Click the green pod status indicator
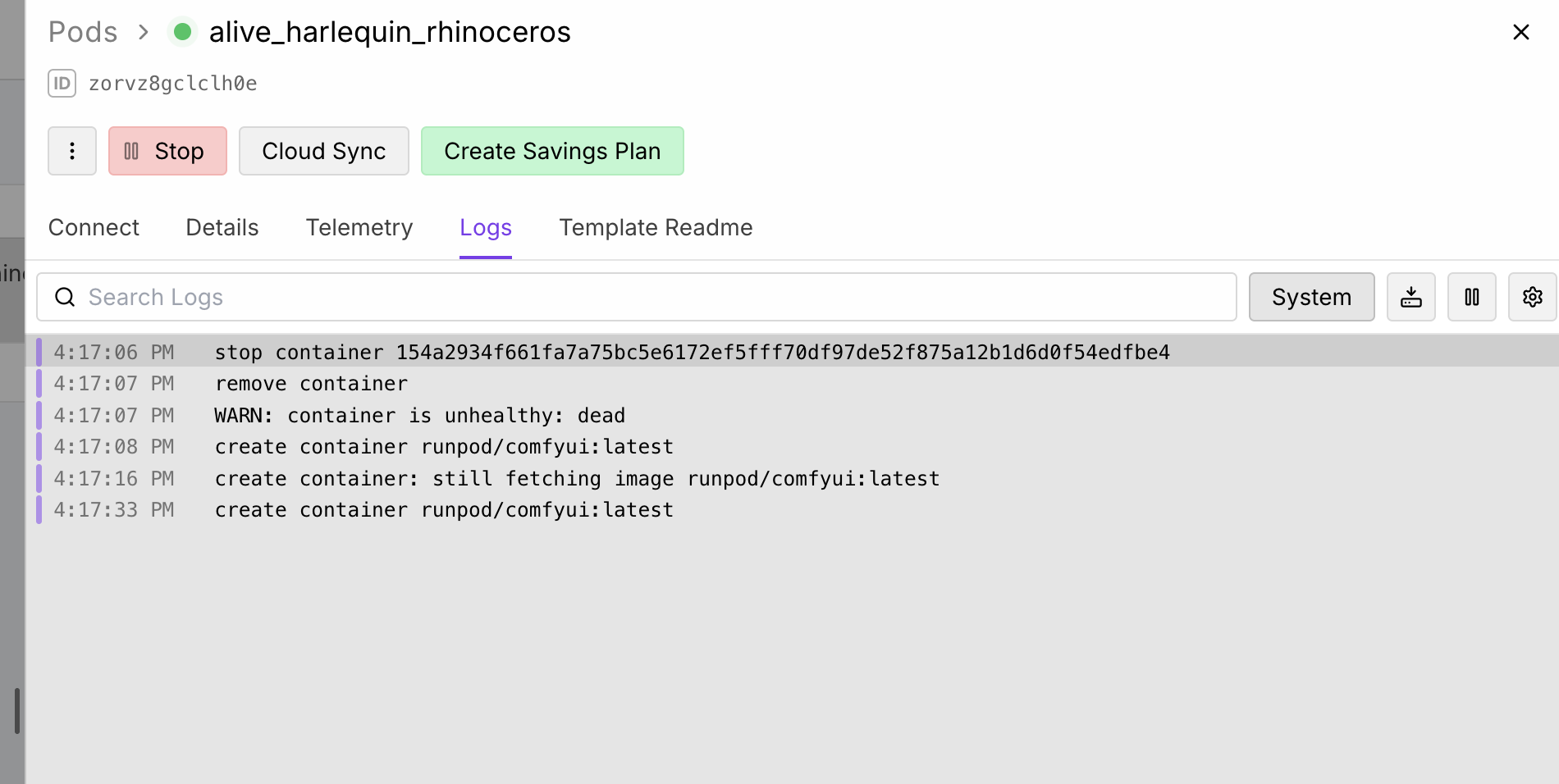Viewport: 1559px width, 784px height. click(182, 32)
